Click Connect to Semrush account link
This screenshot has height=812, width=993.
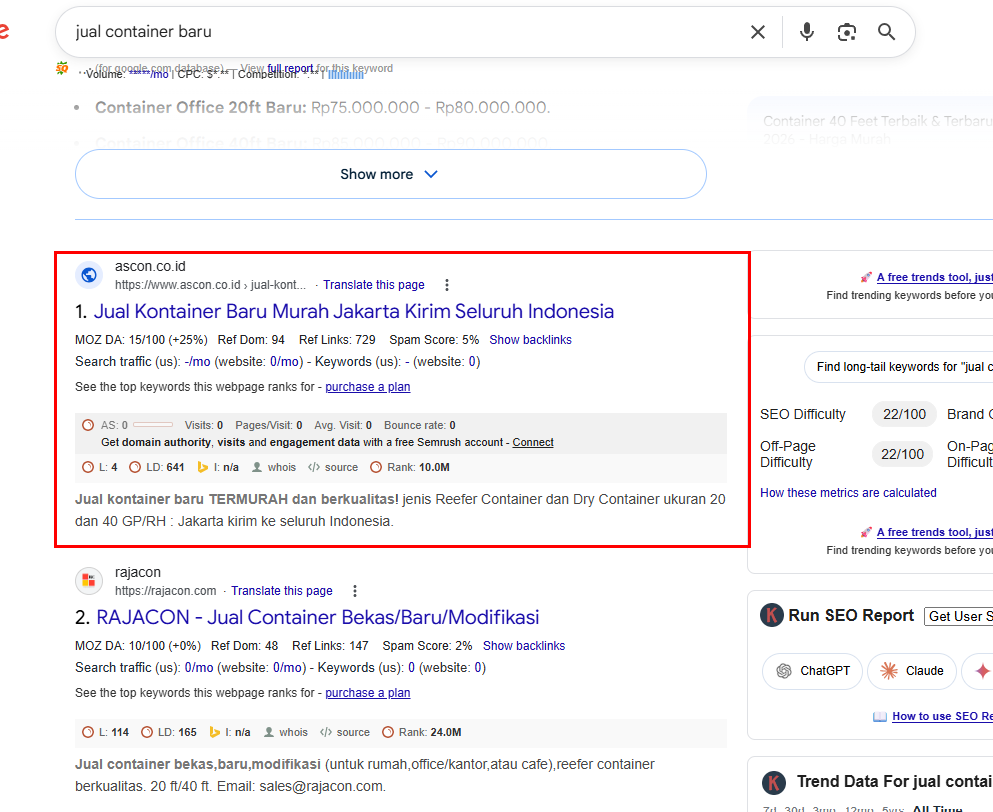point(533,442)
